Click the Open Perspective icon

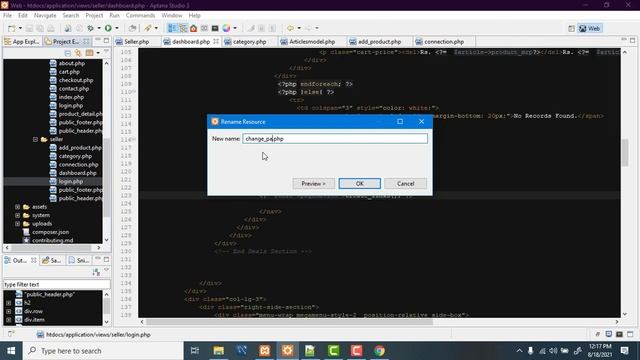pyautogui.click(x=571, y=28)
